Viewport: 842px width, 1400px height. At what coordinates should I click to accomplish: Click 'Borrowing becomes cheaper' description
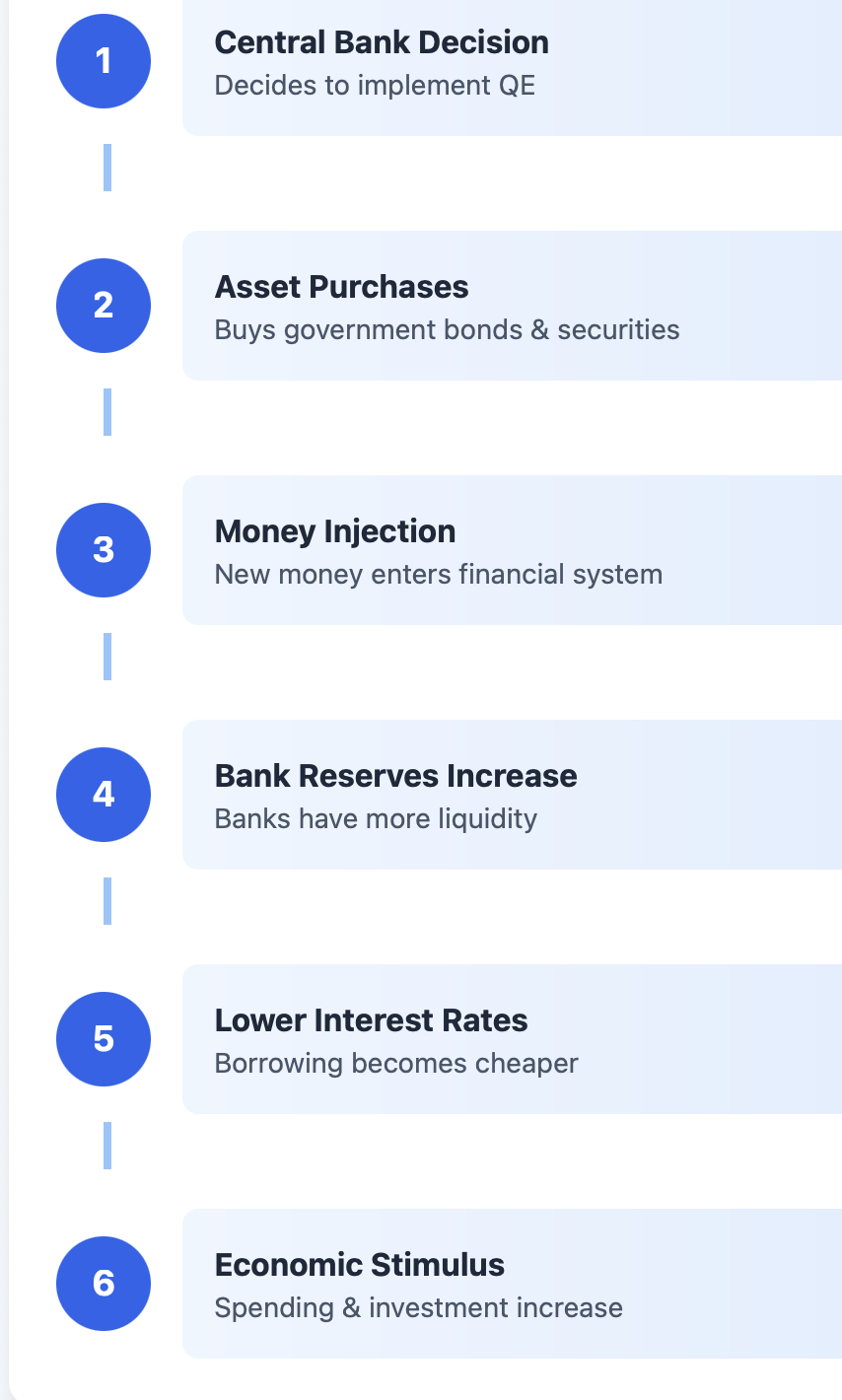396,1063
